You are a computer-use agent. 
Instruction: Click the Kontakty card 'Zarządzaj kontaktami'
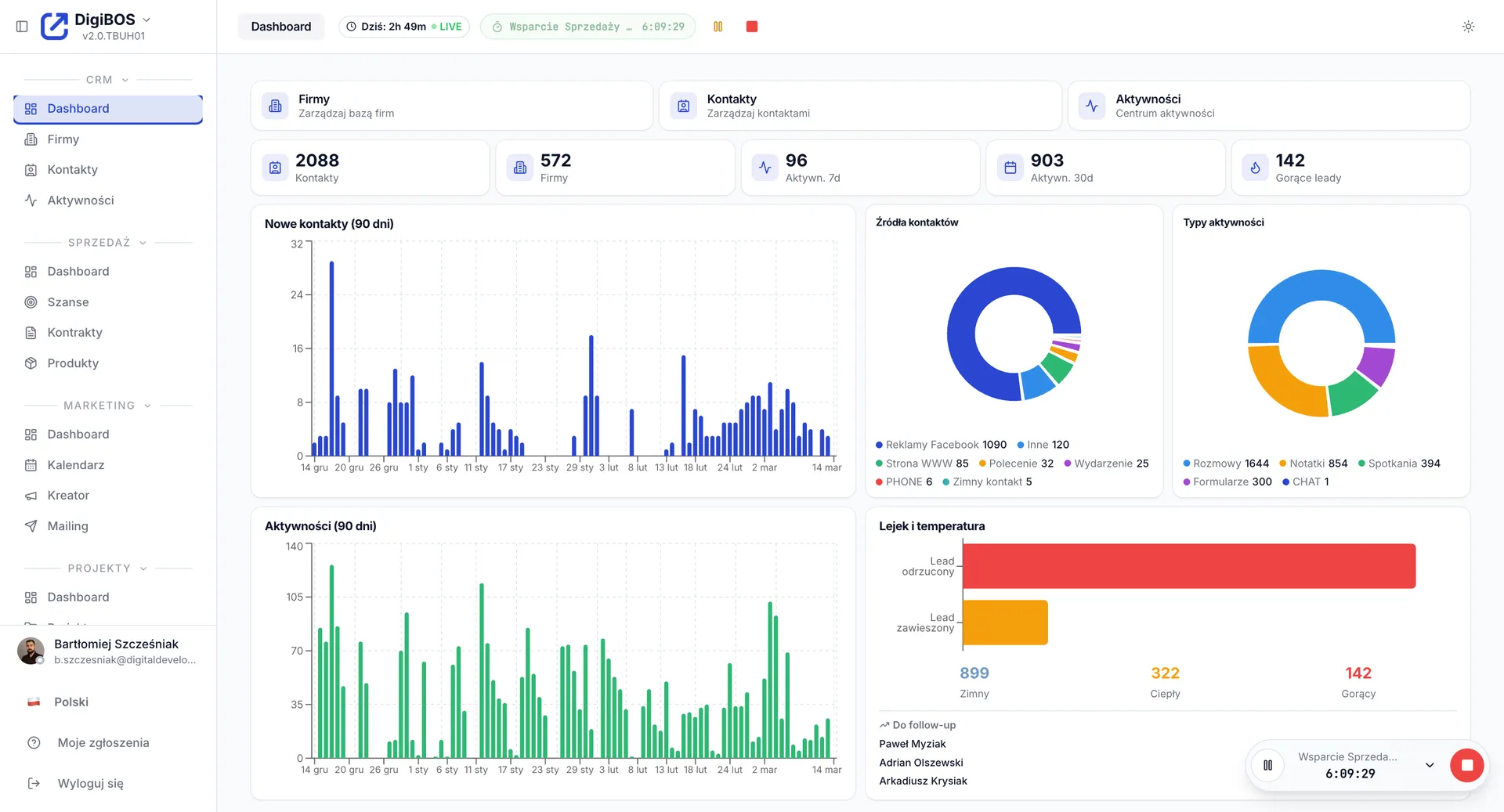(x=860, y=106)
